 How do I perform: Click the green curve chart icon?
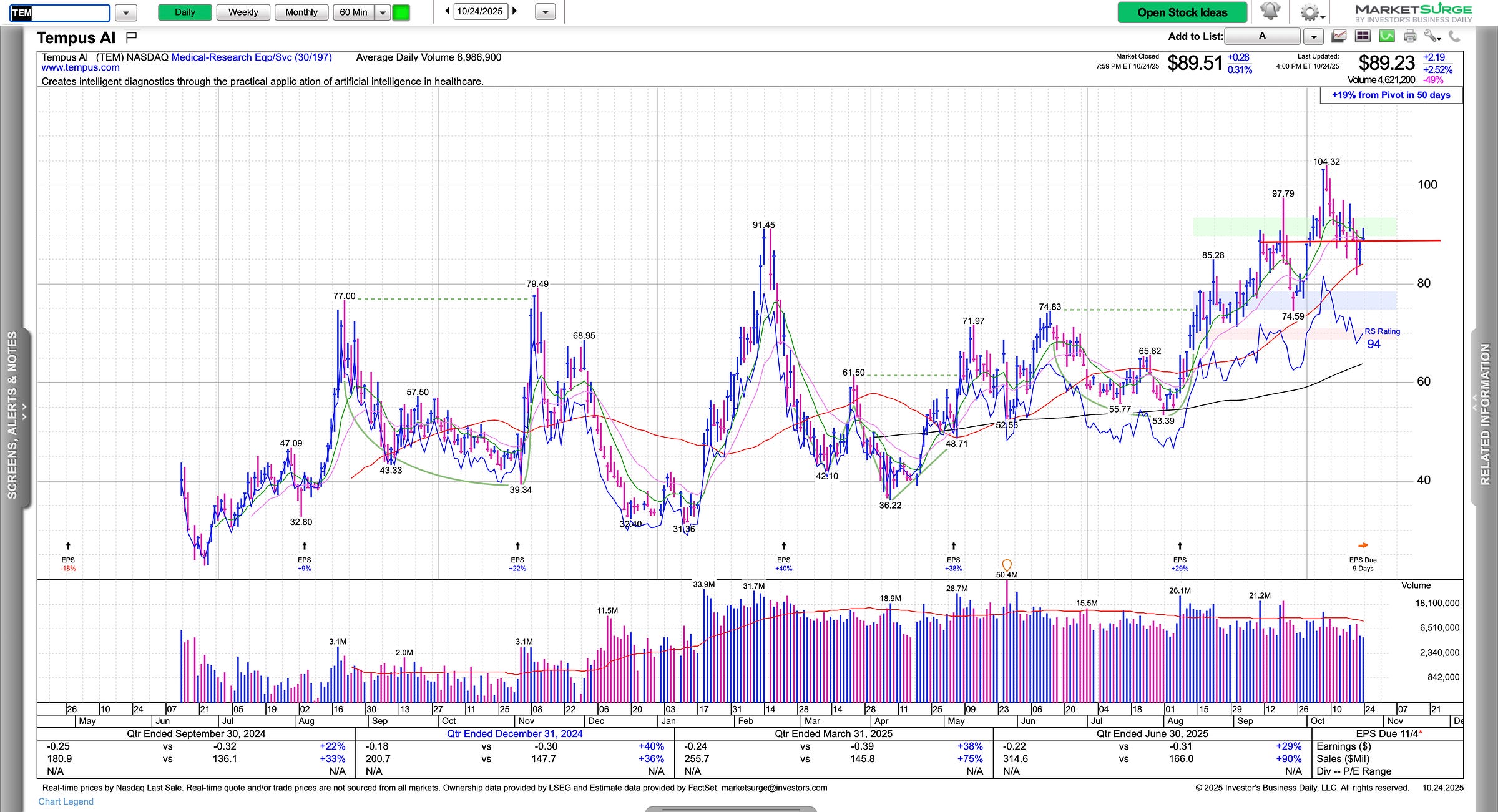pyautogui.click(x=1386, y=36)
